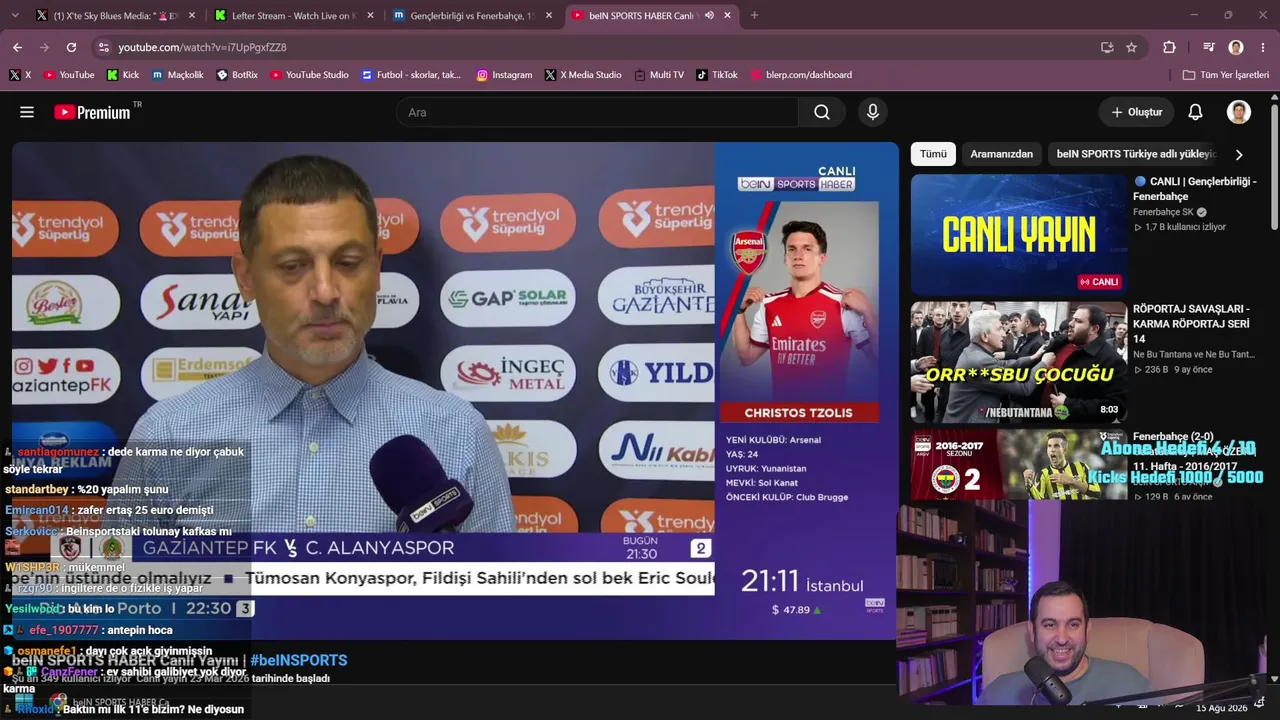Reload the current page
The image size is (1280, 720).
[71, 47]
